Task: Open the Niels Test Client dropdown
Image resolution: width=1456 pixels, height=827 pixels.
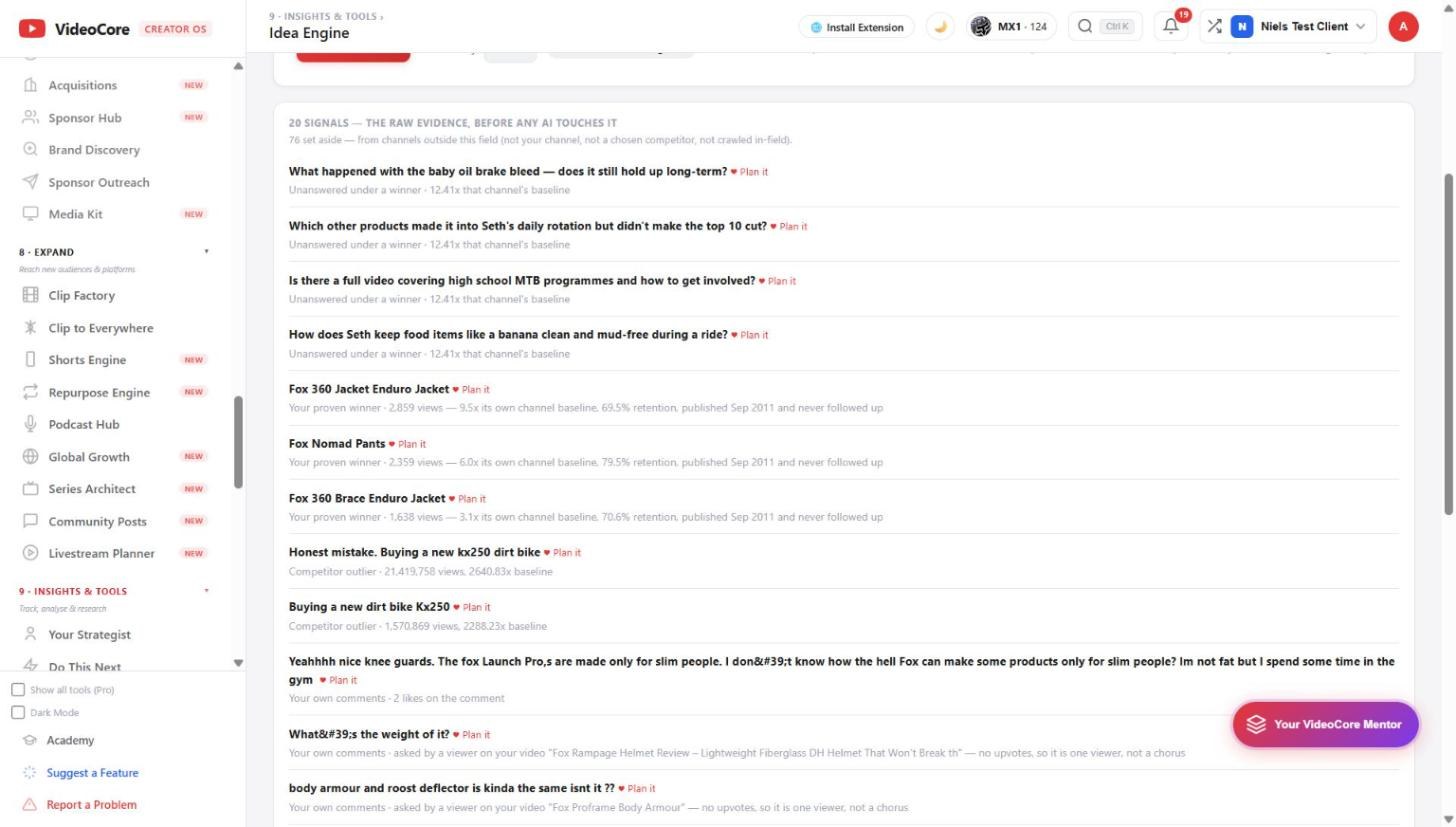Action: tap(1301, 27)
